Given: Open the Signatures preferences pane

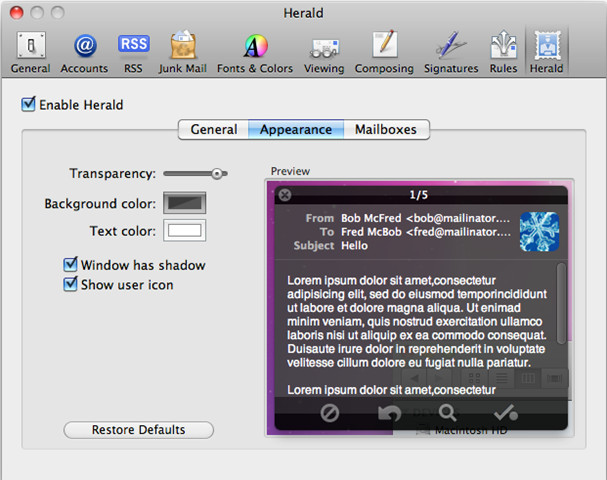Looking at the screenshot, I should pos(451,52).
